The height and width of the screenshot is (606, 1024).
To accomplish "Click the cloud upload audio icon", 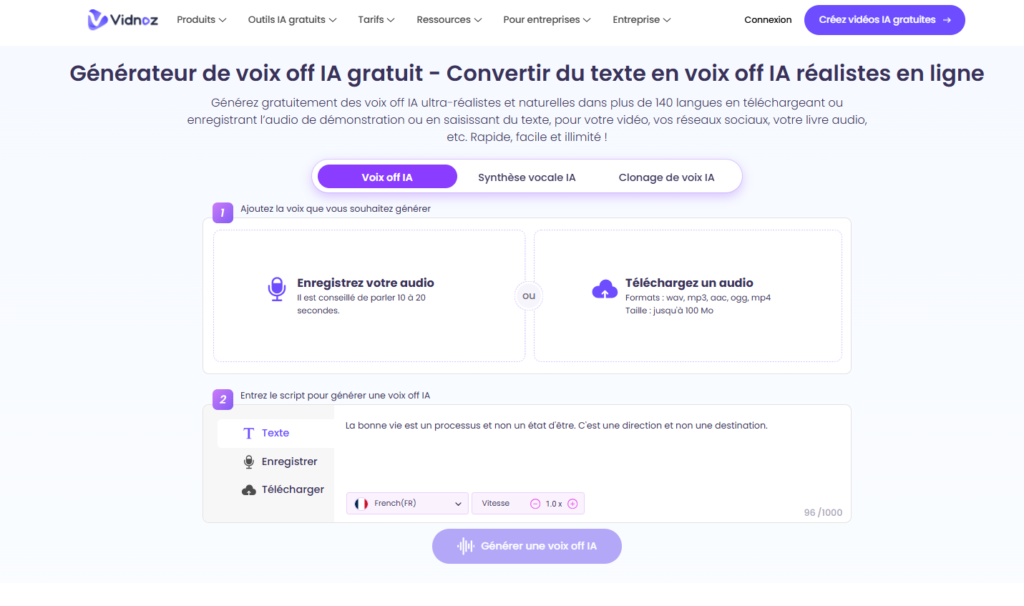I will coord(605,290).
